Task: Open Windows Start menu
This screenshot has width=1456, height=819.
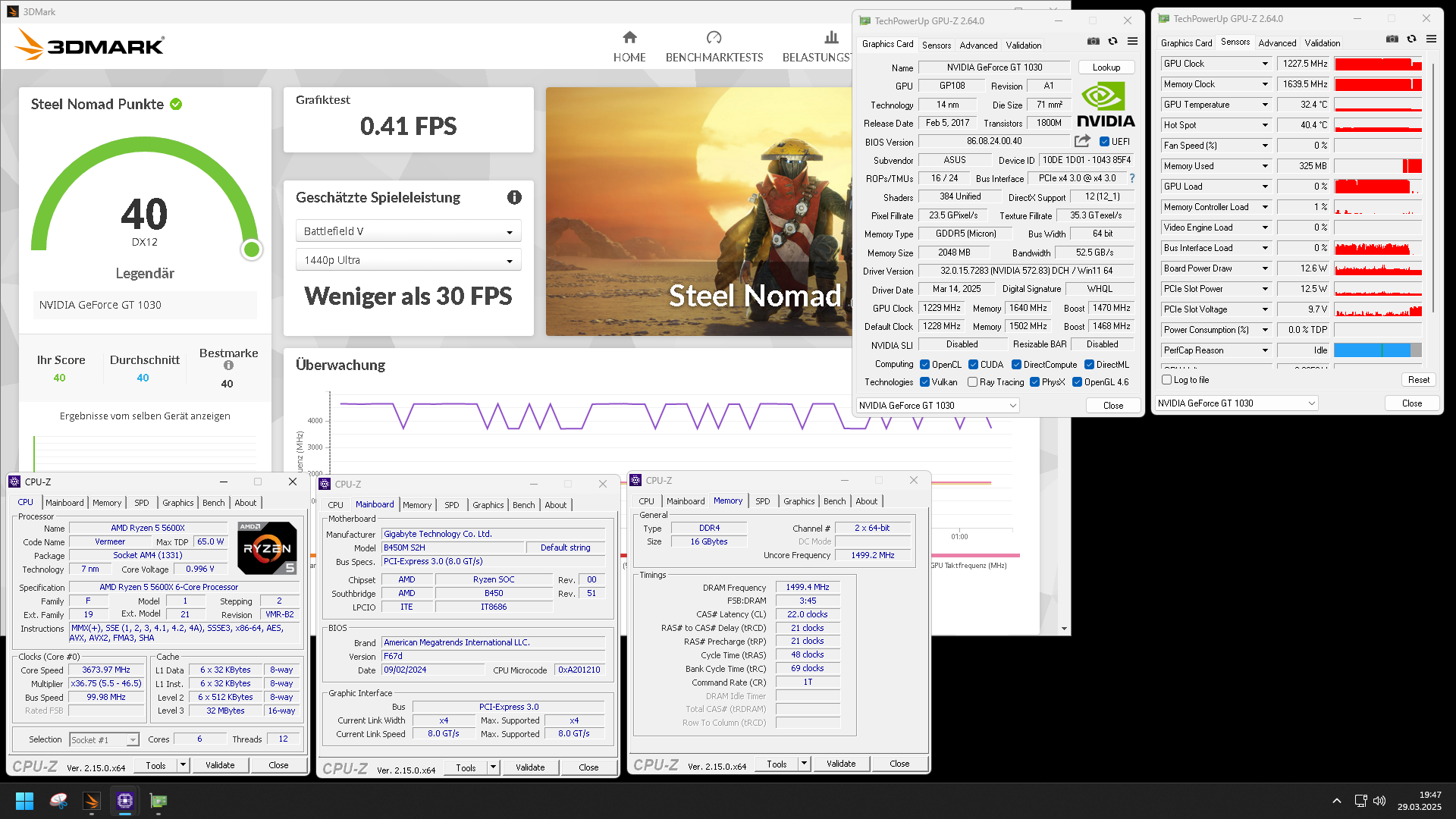Action: [x=24, y=801]
